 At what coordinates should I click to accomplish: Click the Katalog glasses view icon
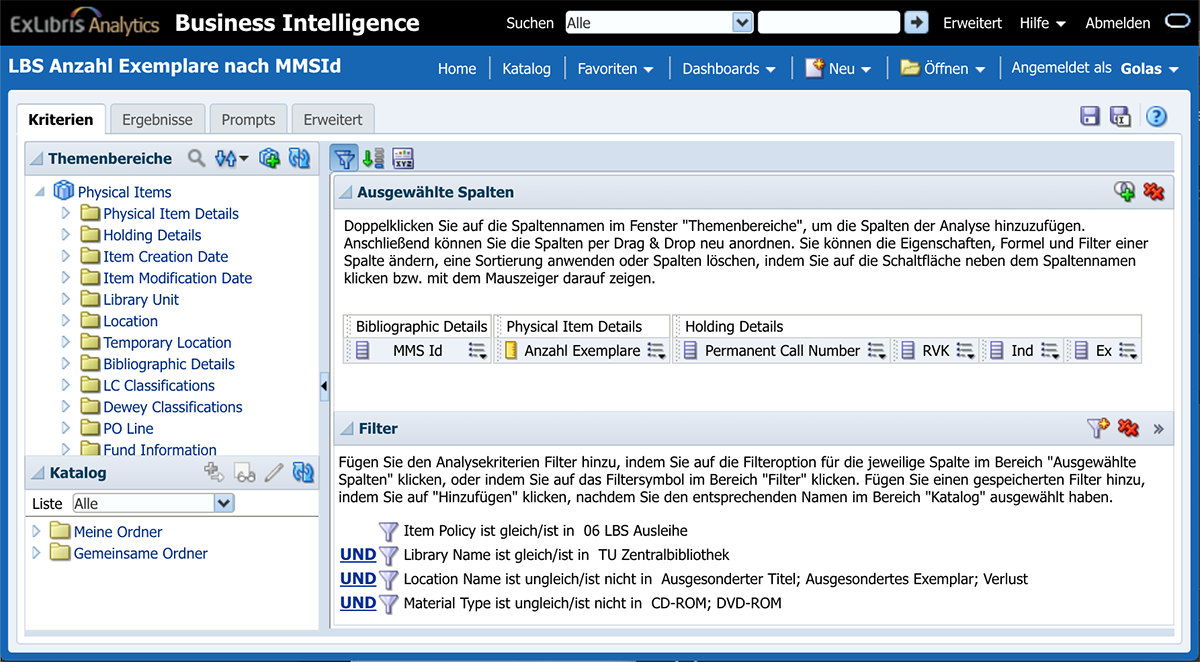(x=245, y=473)
